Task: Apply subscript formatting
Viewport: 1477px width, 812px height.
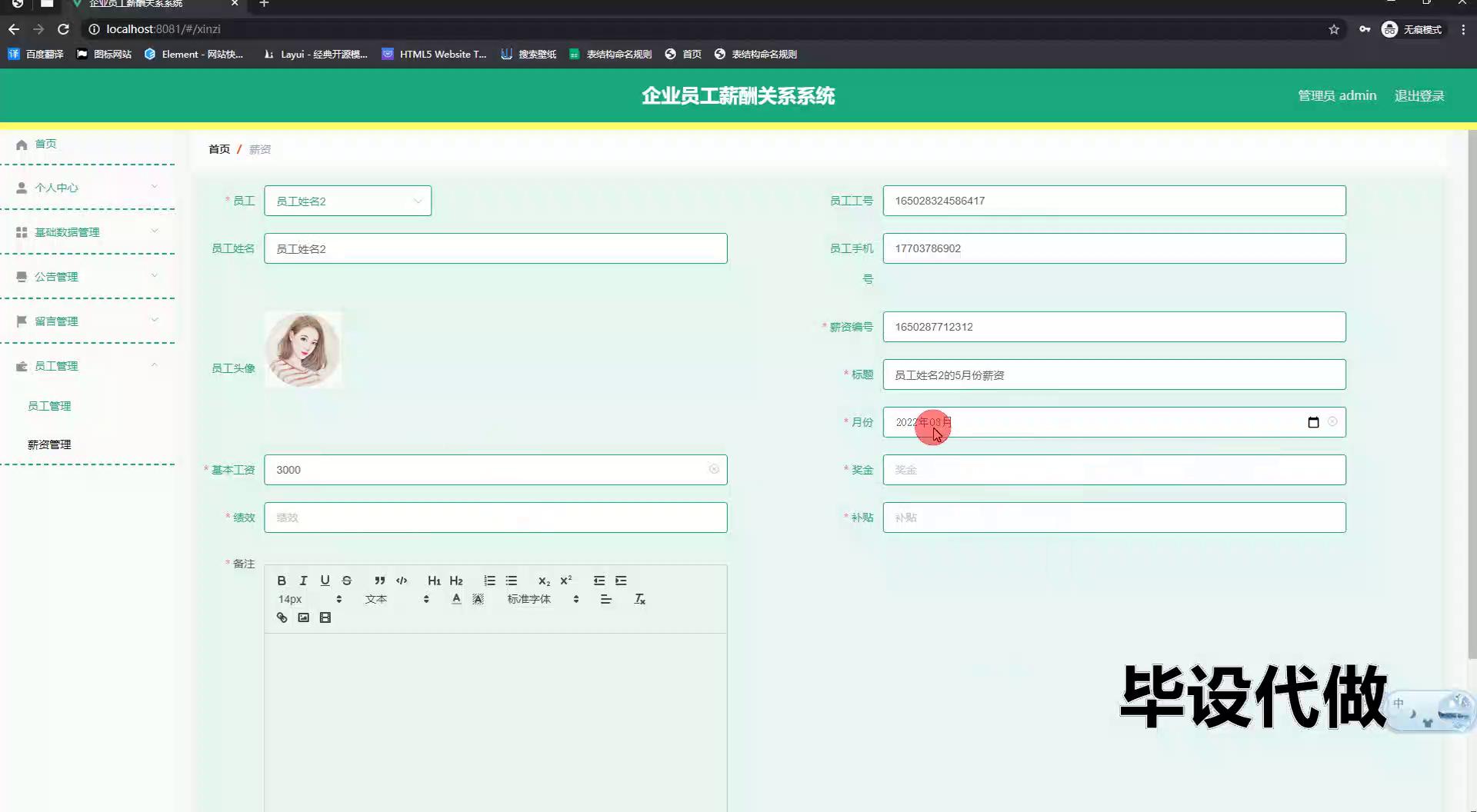Action: (544, 581)
